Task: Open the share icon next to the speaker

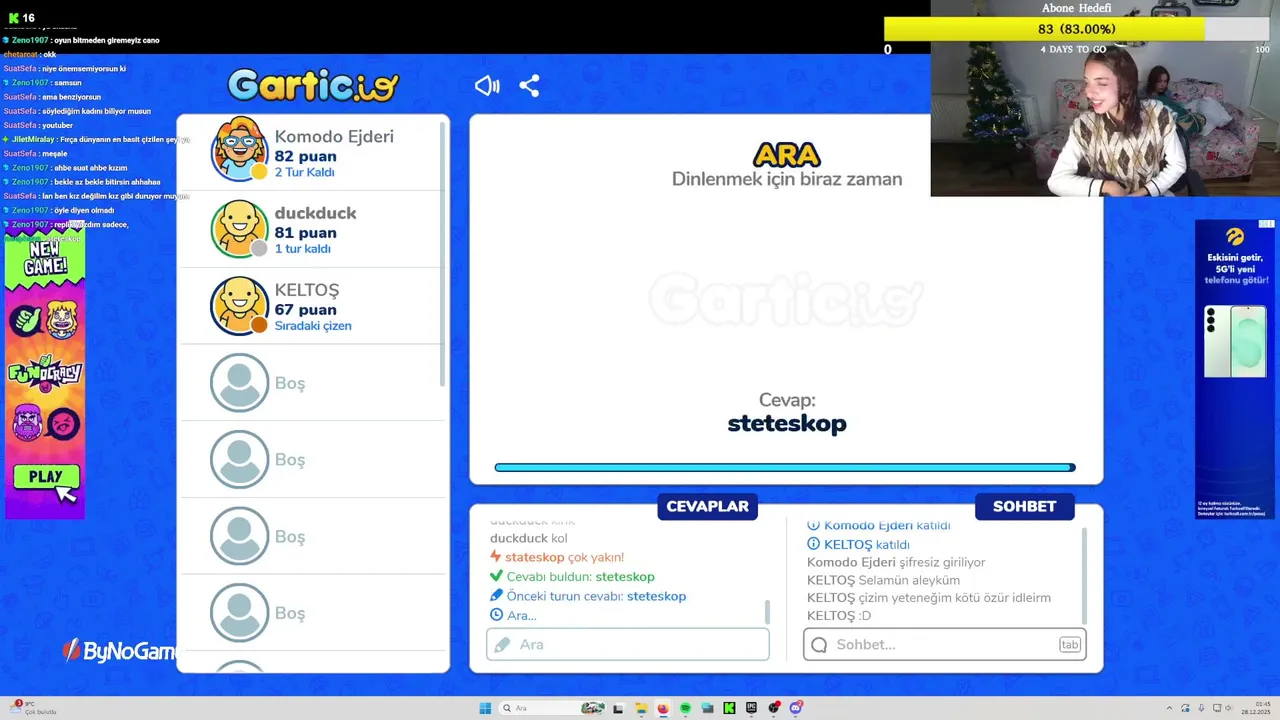Action: (x=529, y=86)
